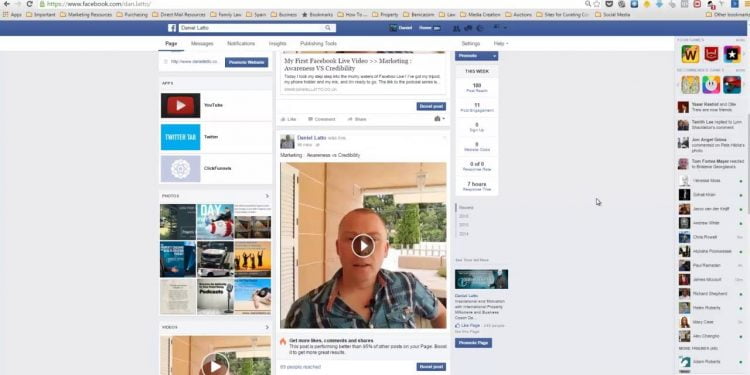The height and width of the screenshot is (375, 750).
Task: Open the Publishing Tools tab
Action: [x=318, y=44]
